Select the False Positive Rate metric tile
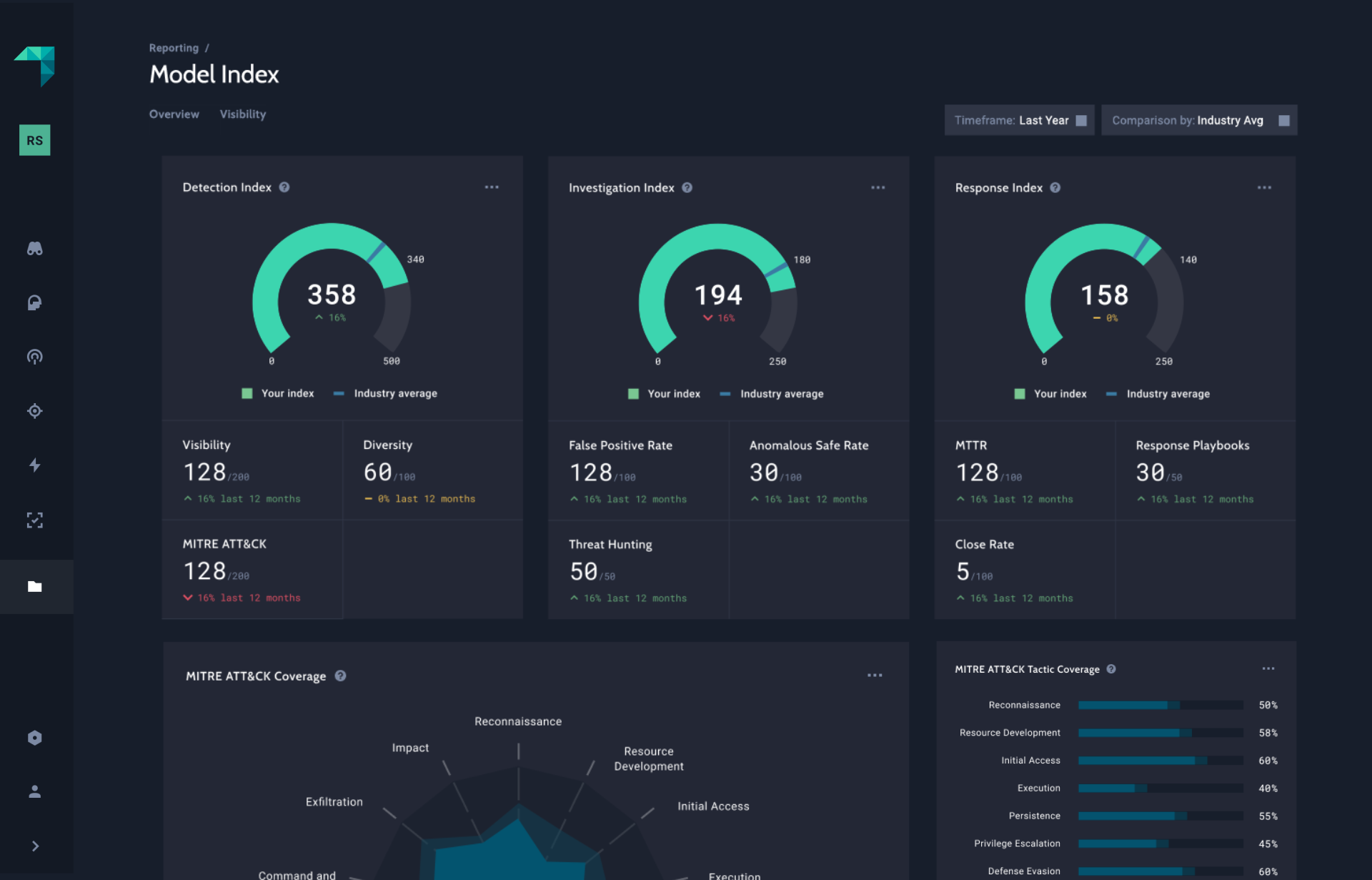 pyautogui.click(x=638, y=471)
